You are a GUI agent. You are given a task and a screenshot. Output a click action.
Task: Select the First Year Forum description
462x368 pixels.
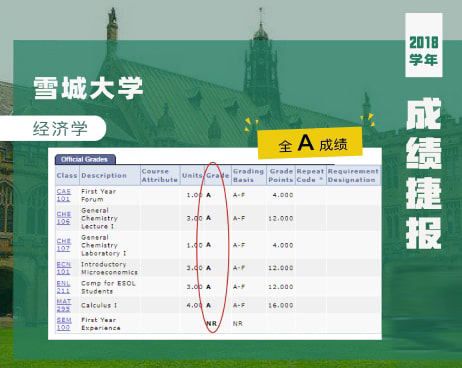click(99, 195)
